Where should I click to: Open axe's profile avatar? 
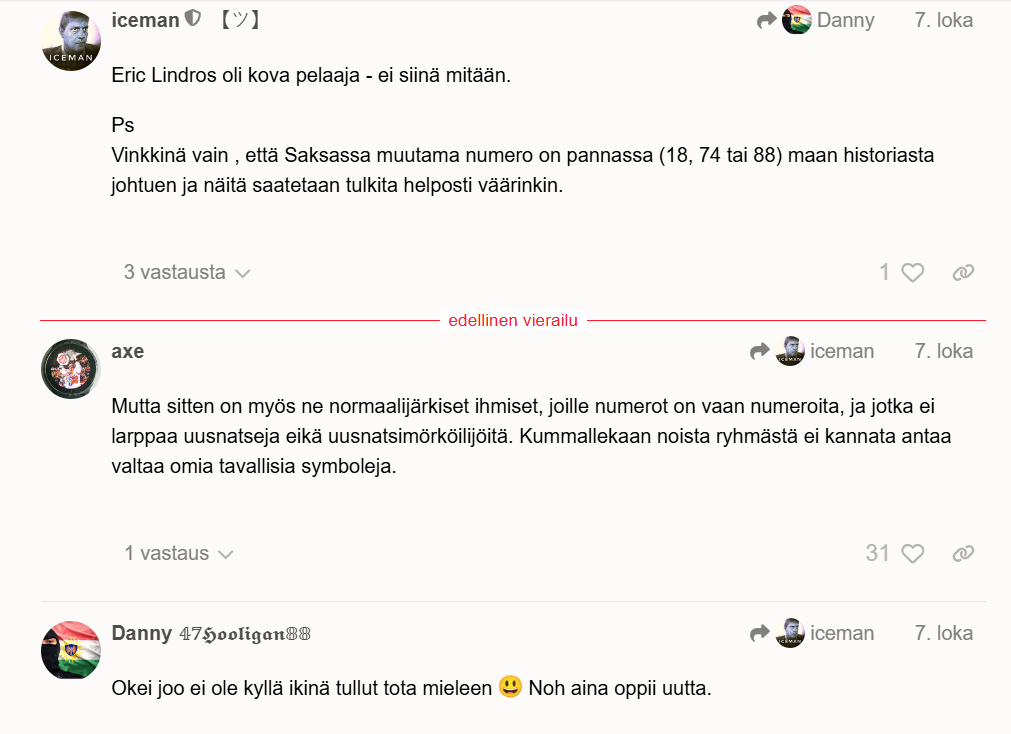point(71,368)
